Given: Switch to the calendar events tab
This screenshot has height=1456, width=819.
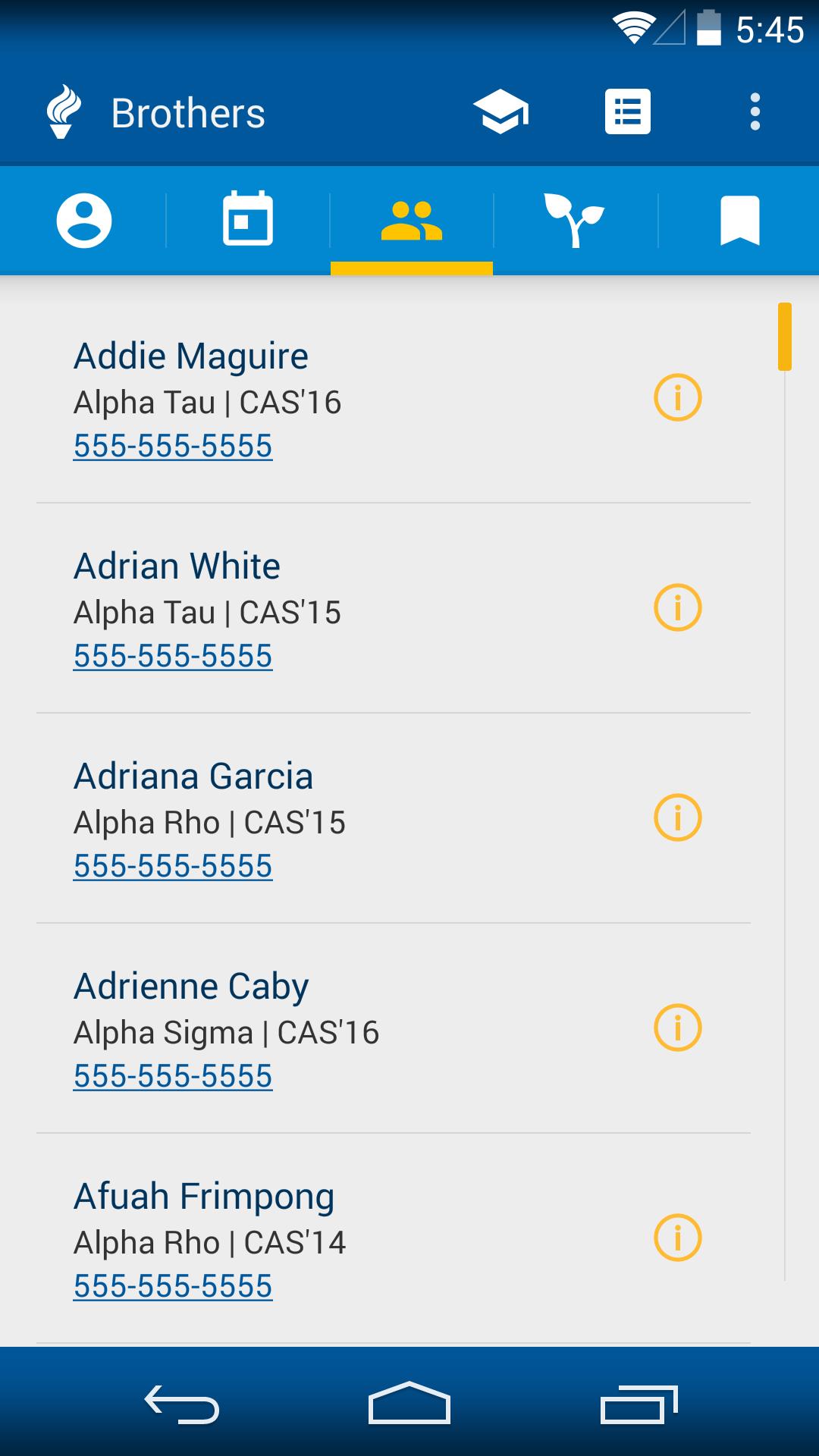Looking at the screenshot, I should click(x=248, y=221).
